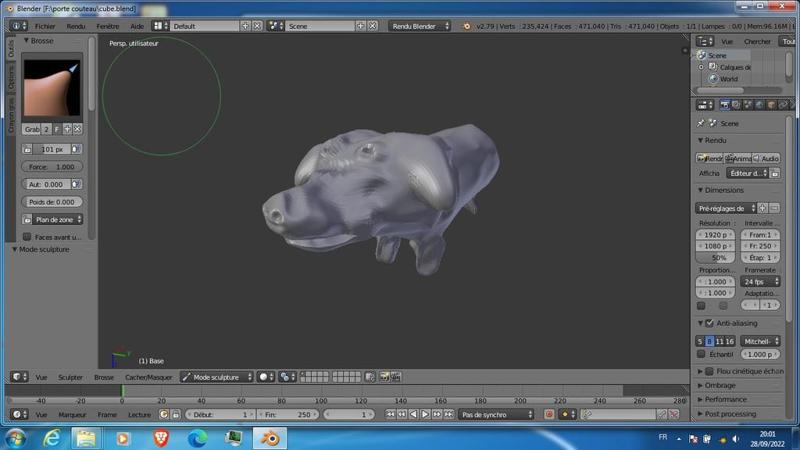800x450 pixels.
Task: Open the Vue menu in 3D view header
Action: tap(41, 378)
